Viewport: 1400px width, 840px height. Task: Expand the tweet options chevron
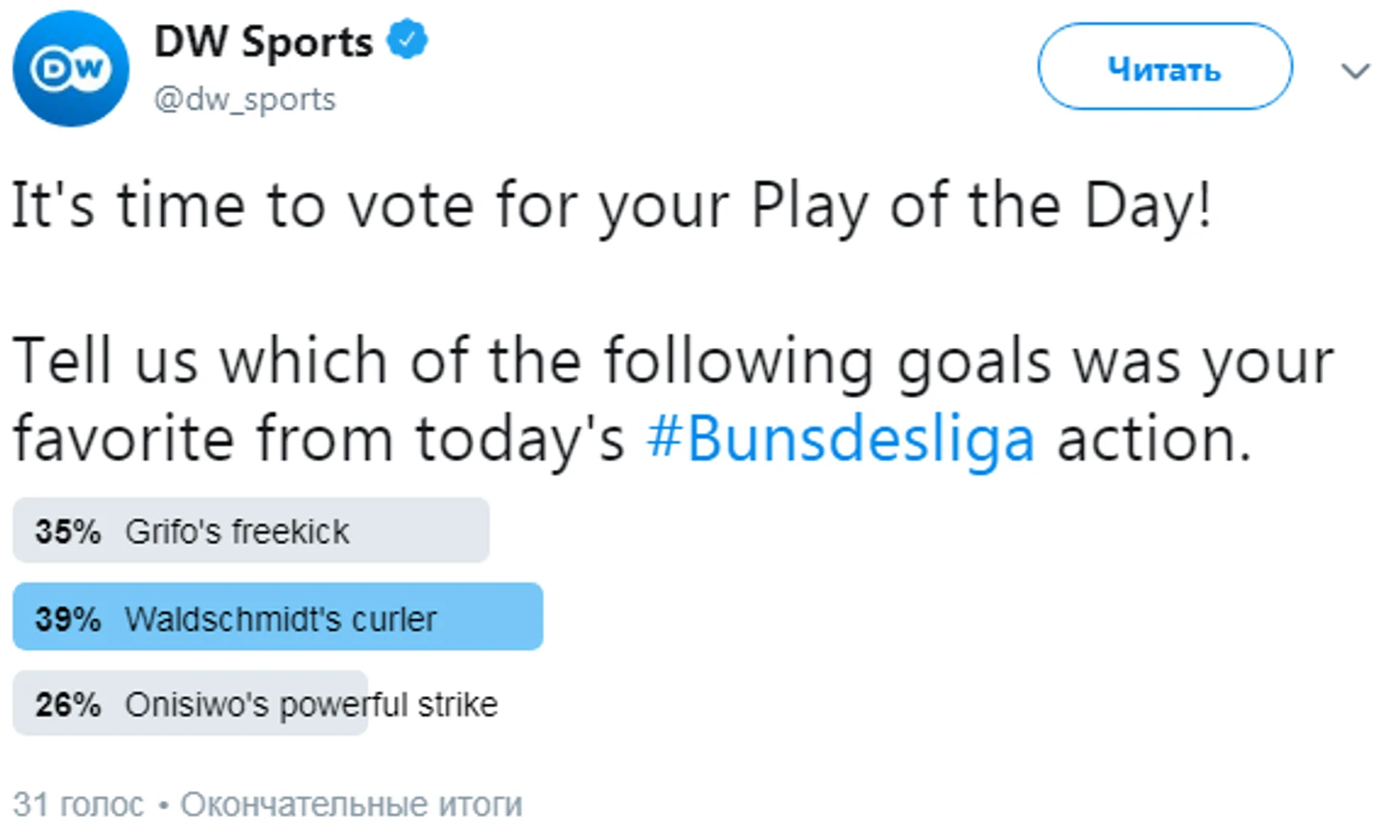(1355, 70)
